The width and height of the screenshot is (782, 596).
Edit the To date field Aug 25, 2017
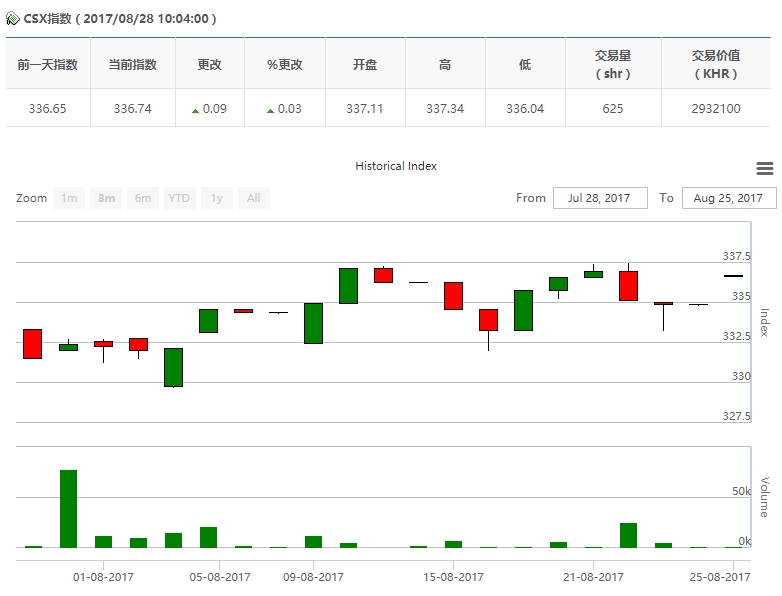pos(729,198)
